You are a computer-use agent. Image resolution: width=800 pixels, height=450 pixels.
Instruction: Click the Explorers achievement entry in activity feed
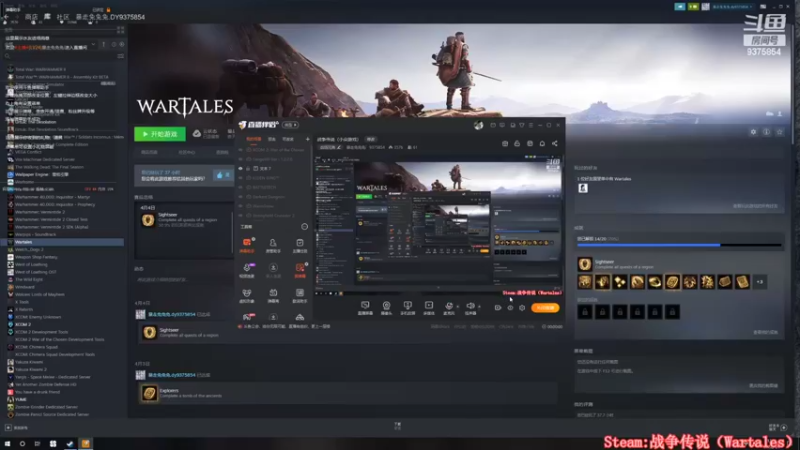coord(347,393)
